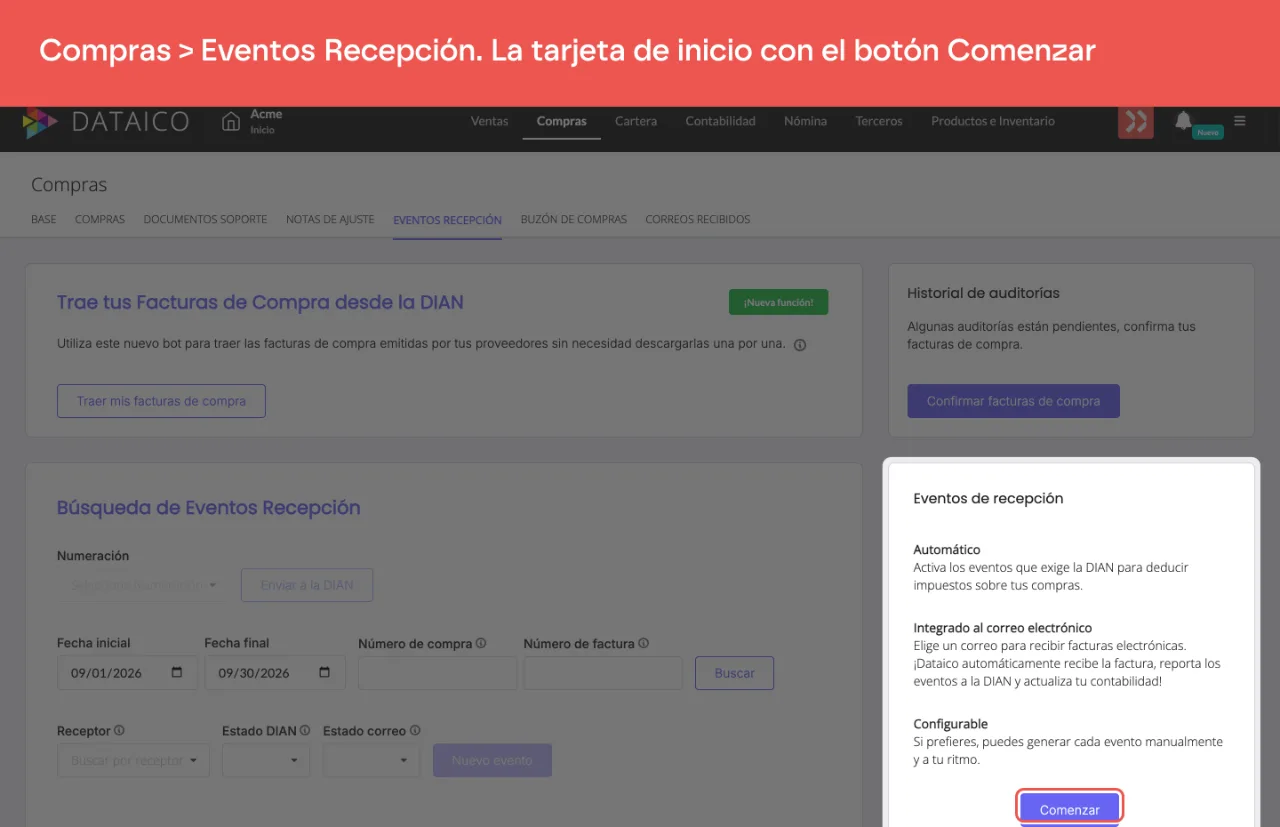Select the EVENTOS RECEPCIÓN tab
Screen dimensions: 1280x827
point(448,220)
